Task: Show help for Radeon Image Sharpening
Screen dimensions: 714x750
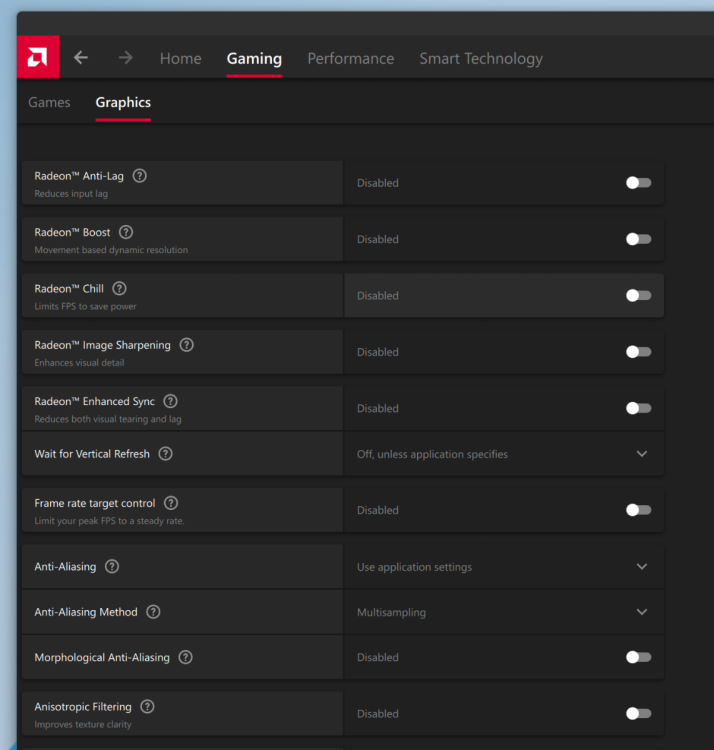Action: (187, 345)
